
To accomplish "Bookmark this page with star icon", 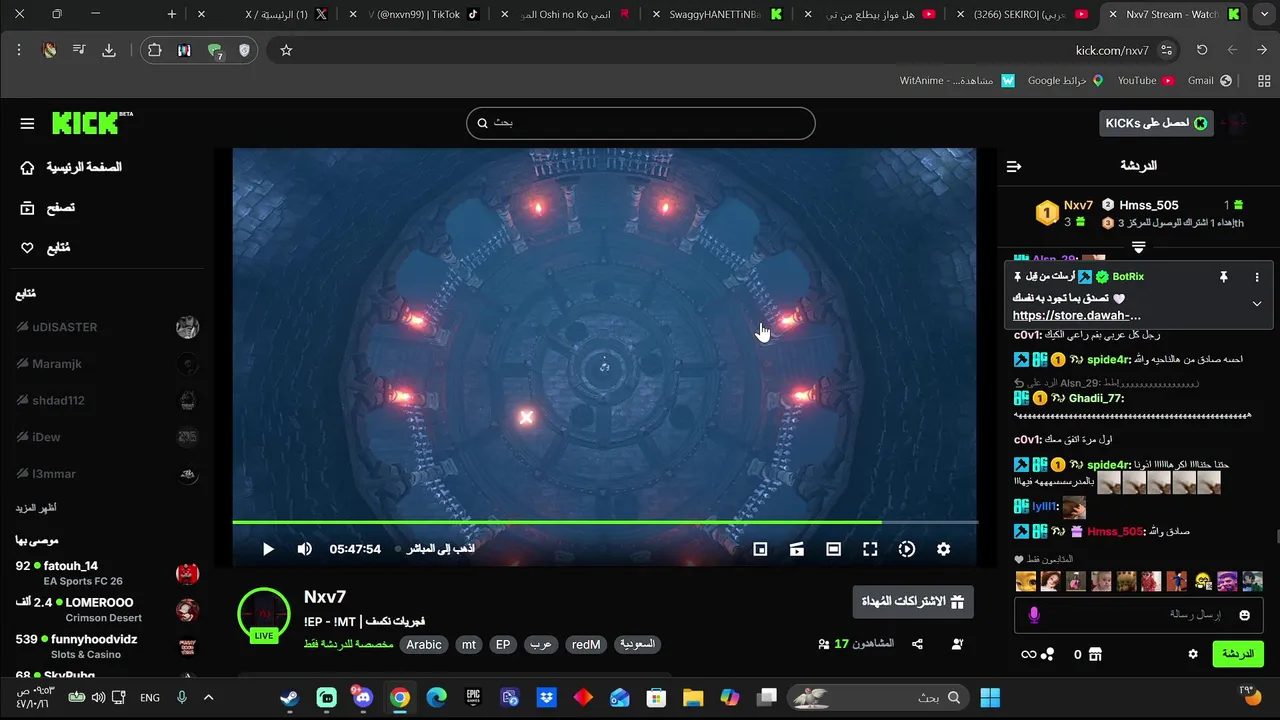I will tap(286, 50).
